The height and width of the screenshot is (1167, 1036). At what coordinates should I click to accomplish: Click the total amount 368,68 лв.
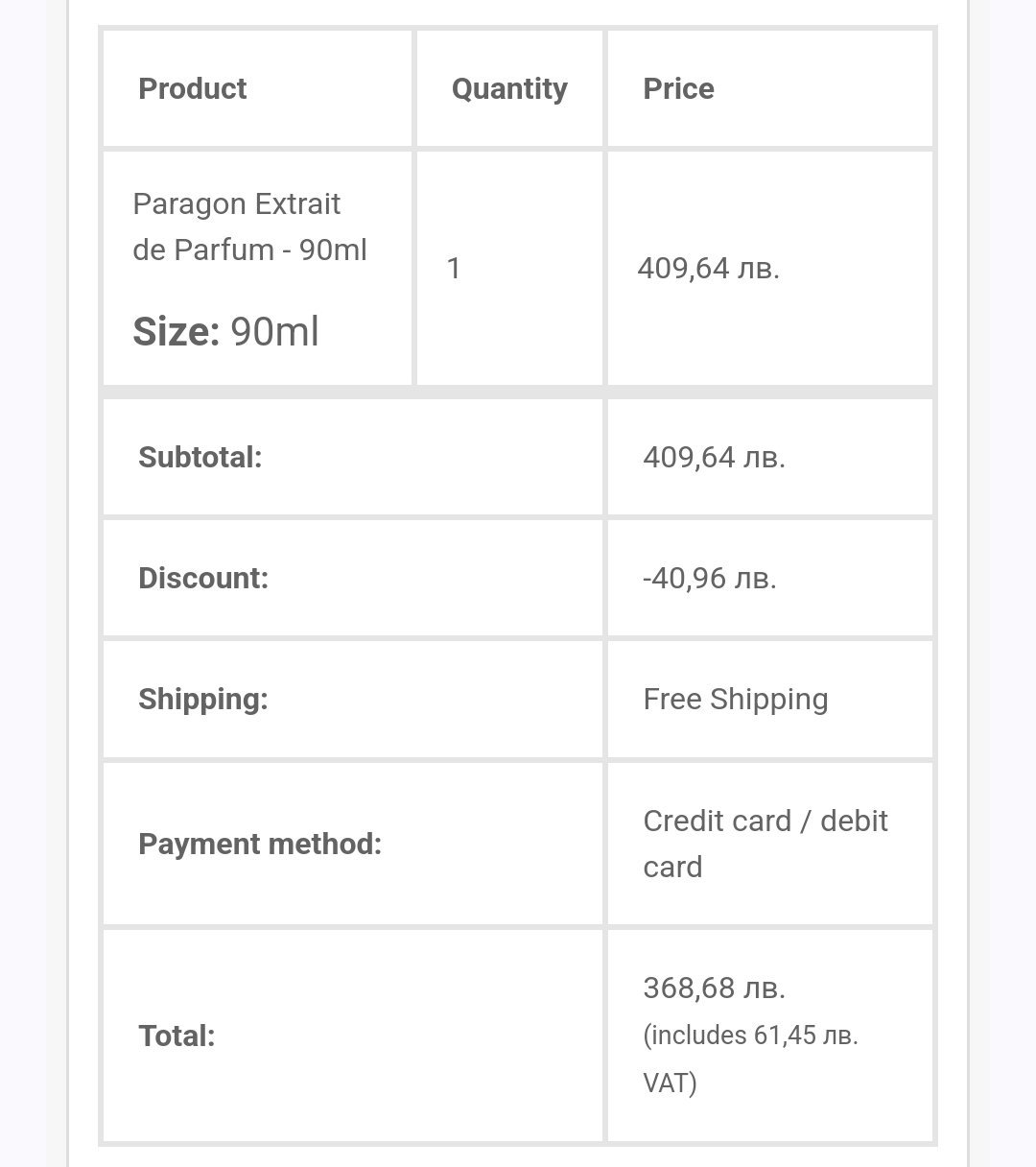tap(714, 988)
